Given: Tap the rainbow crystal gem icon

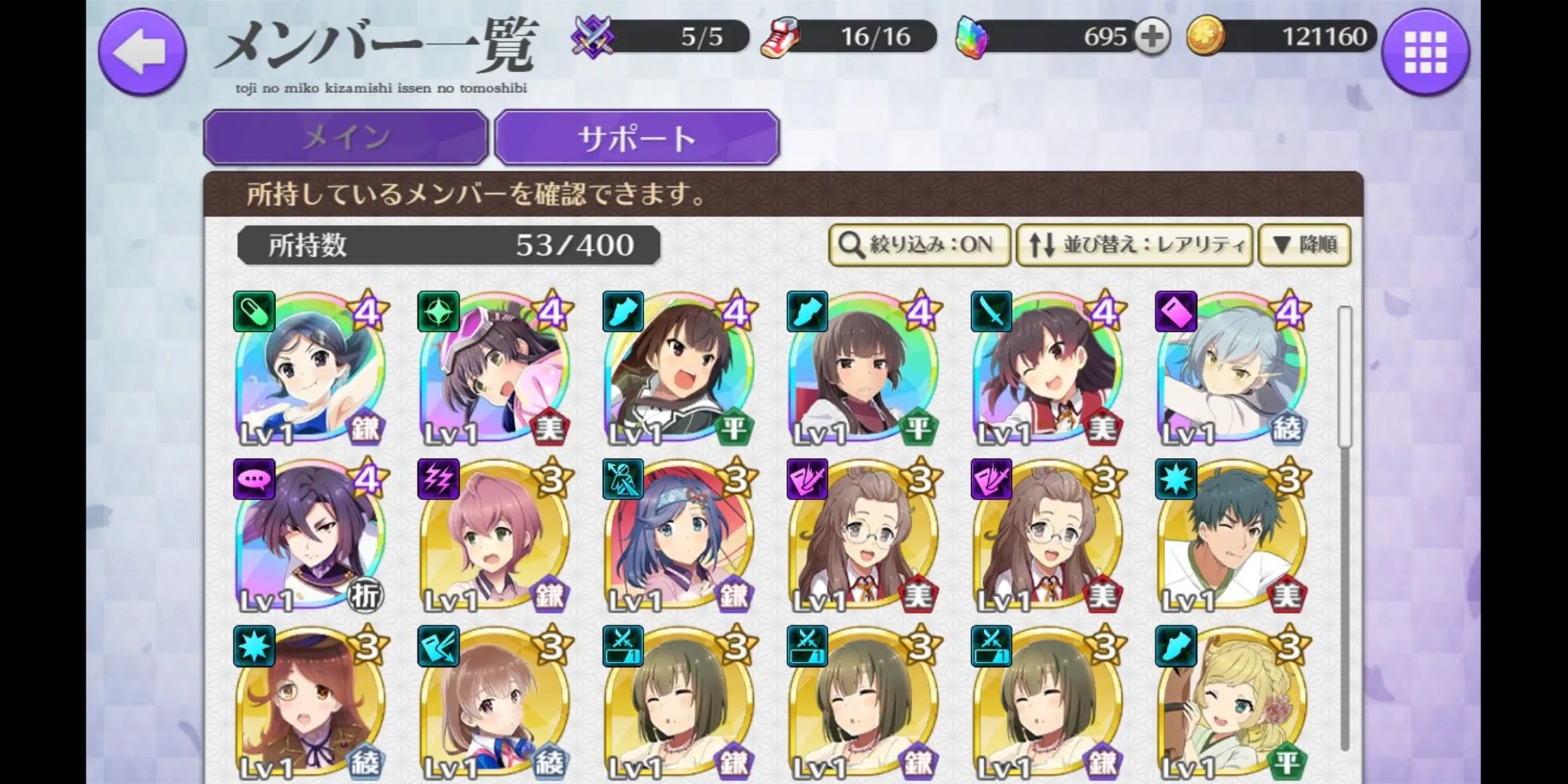Looking at the screenshot, I should [971, 38].
